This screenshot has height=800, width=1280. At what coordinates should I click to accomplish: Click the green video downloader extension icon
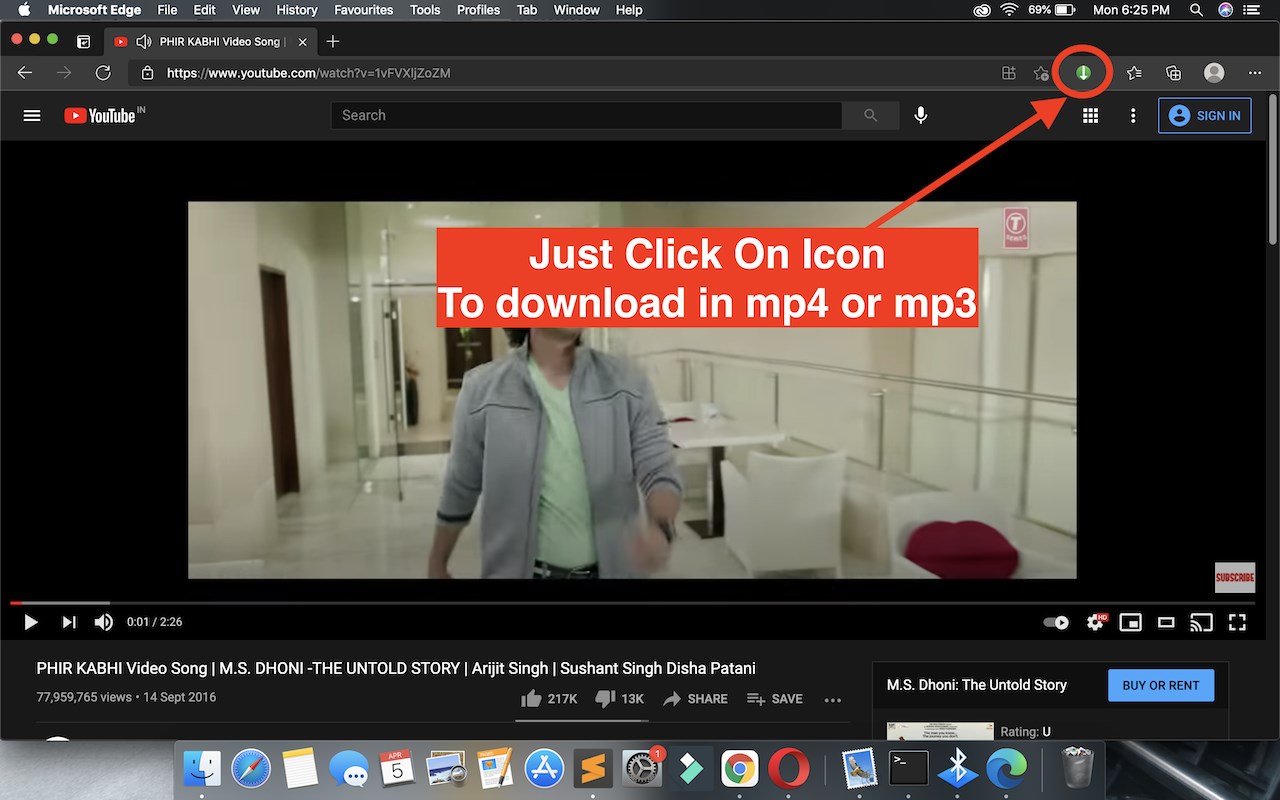coord(1082,73)
